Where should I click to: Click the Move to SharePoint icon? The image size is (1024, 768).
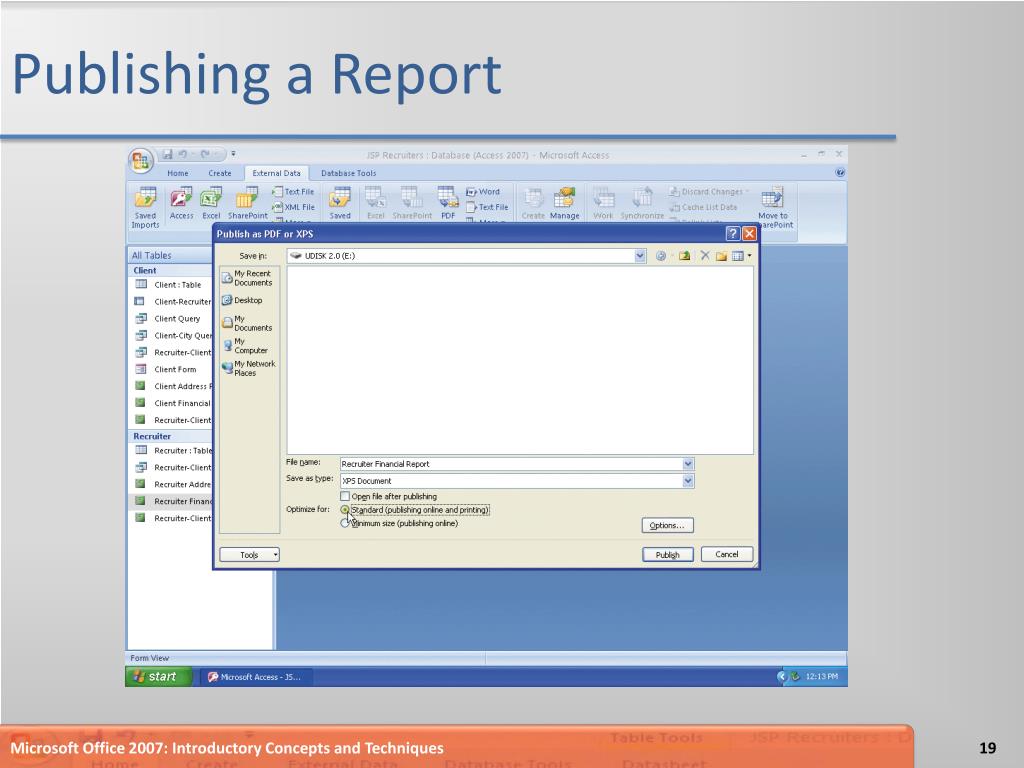(773, 208)
